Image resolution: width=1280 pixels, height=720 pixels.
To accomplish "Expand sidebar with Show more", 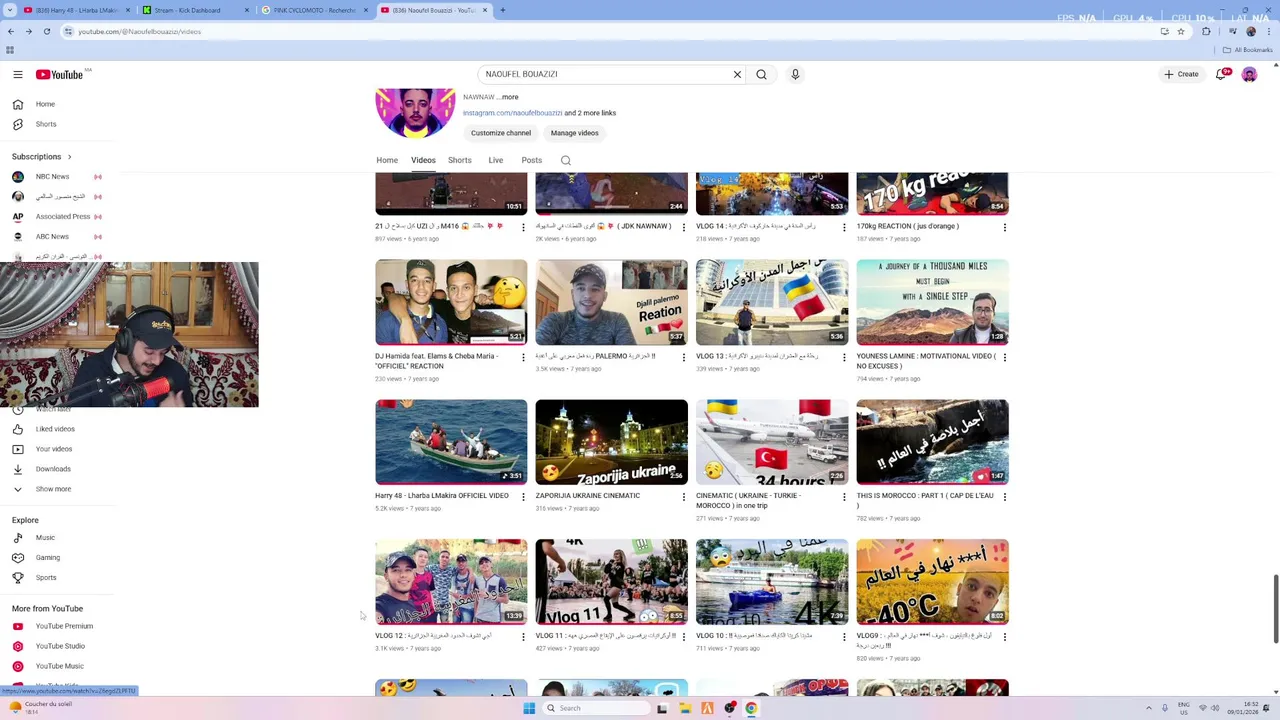I will point(53,489).
